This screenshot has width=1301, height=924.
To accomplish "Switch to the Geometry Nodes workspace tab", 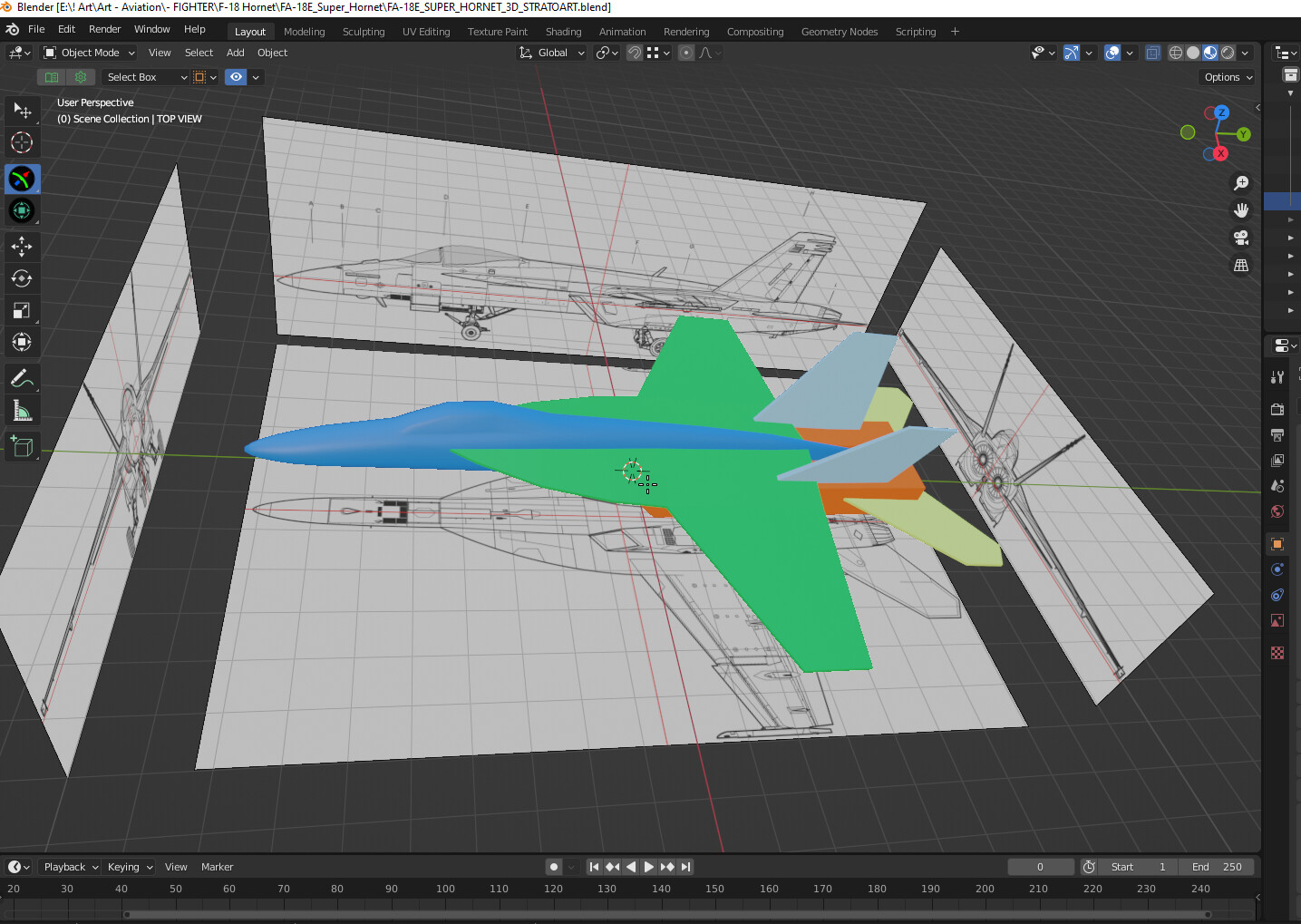I will [840, 32].
